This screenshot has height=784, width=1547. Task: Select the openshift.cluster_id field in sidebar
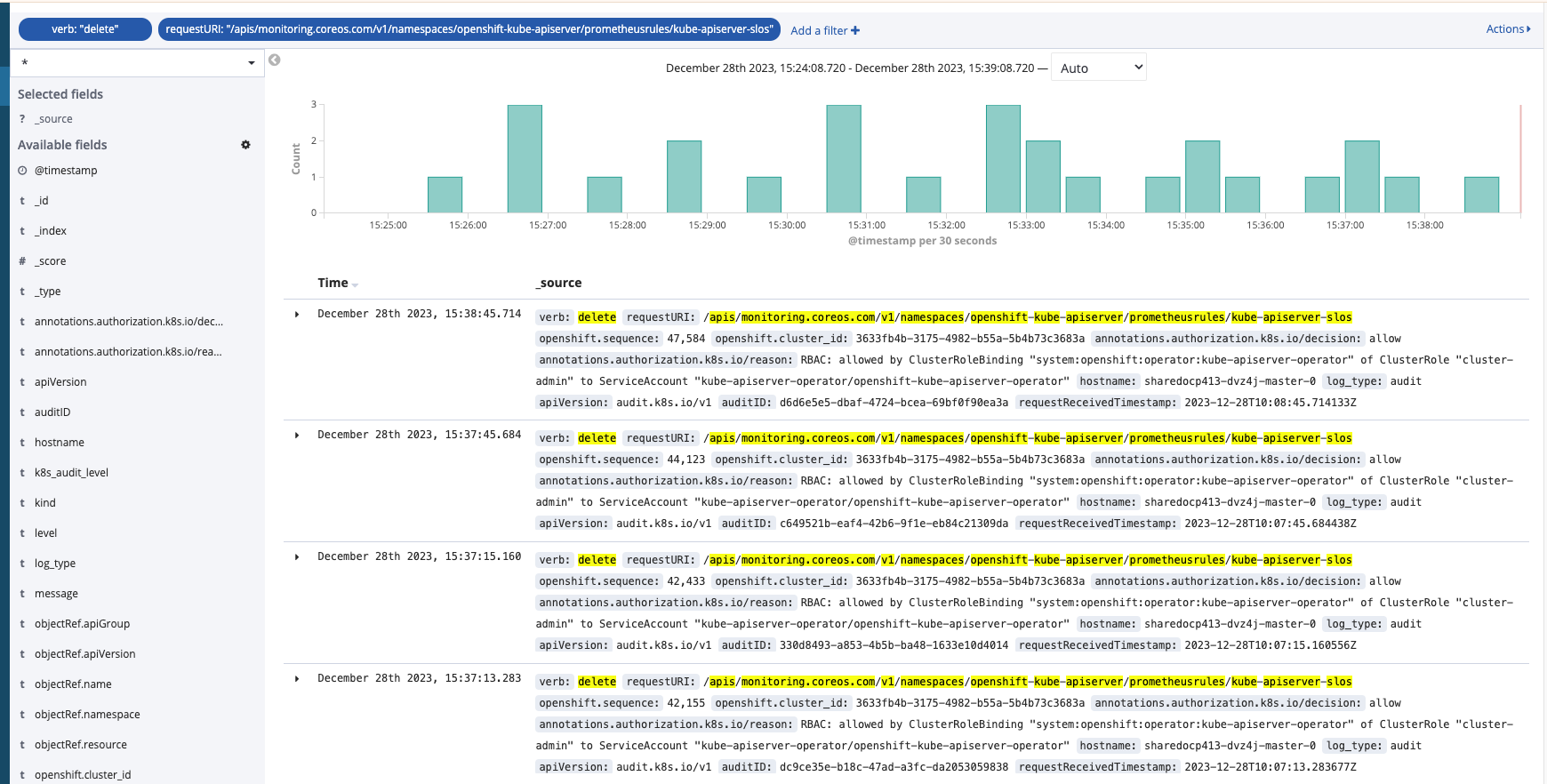click(x=83, y=775)
